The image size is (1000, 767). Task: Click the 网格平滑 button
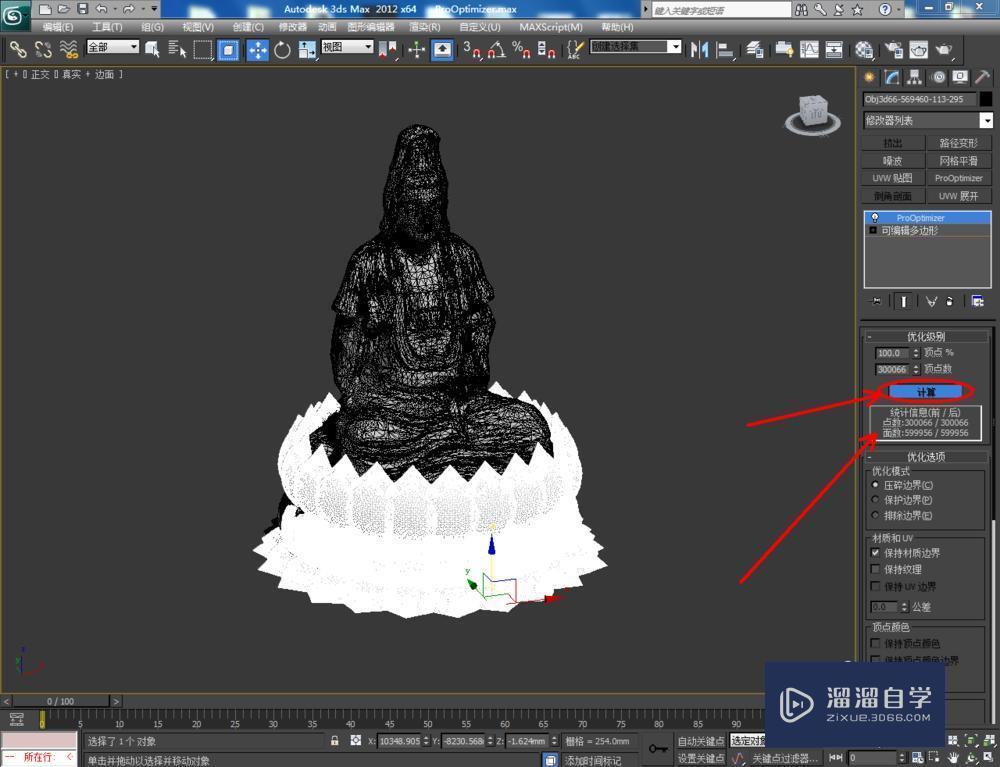coord(959,160)
